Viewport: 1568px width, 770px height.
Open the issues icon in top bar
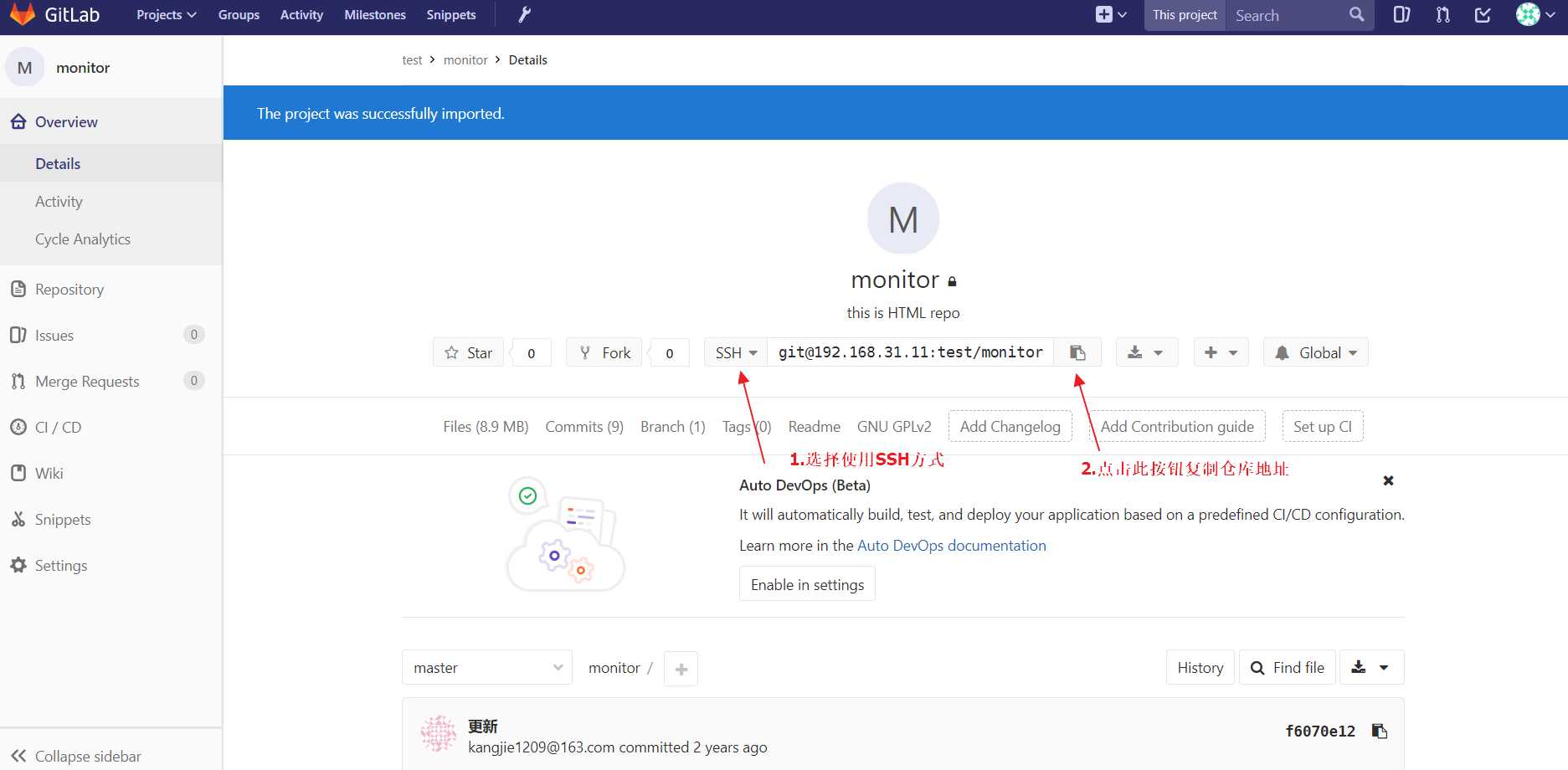(1401, 15)
